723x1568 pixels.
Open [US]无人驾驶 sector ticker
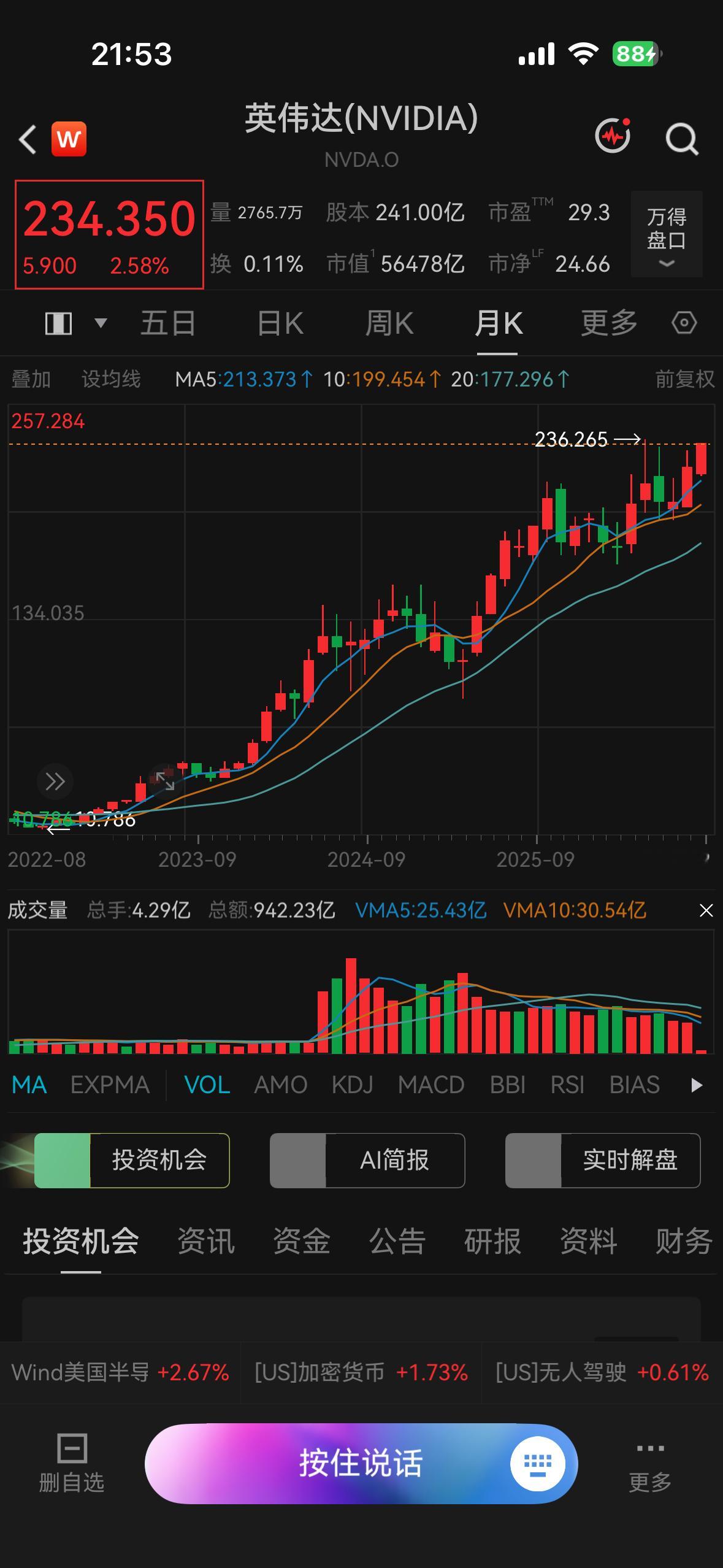point(602,1372)
